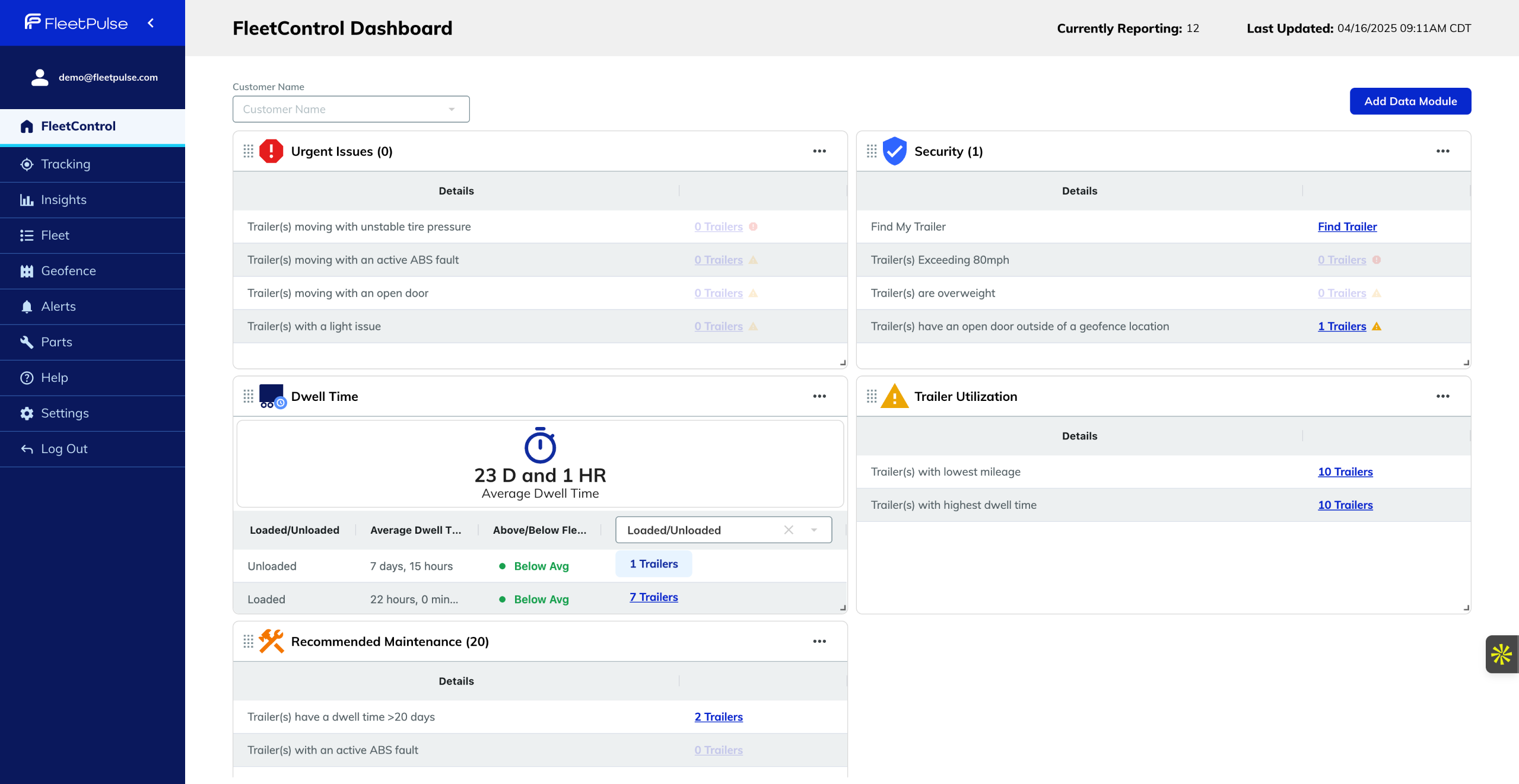Click the Recommended Maintenance tools icon
Viewport: 1519px width, 784px height.
(x=271, y=641)
